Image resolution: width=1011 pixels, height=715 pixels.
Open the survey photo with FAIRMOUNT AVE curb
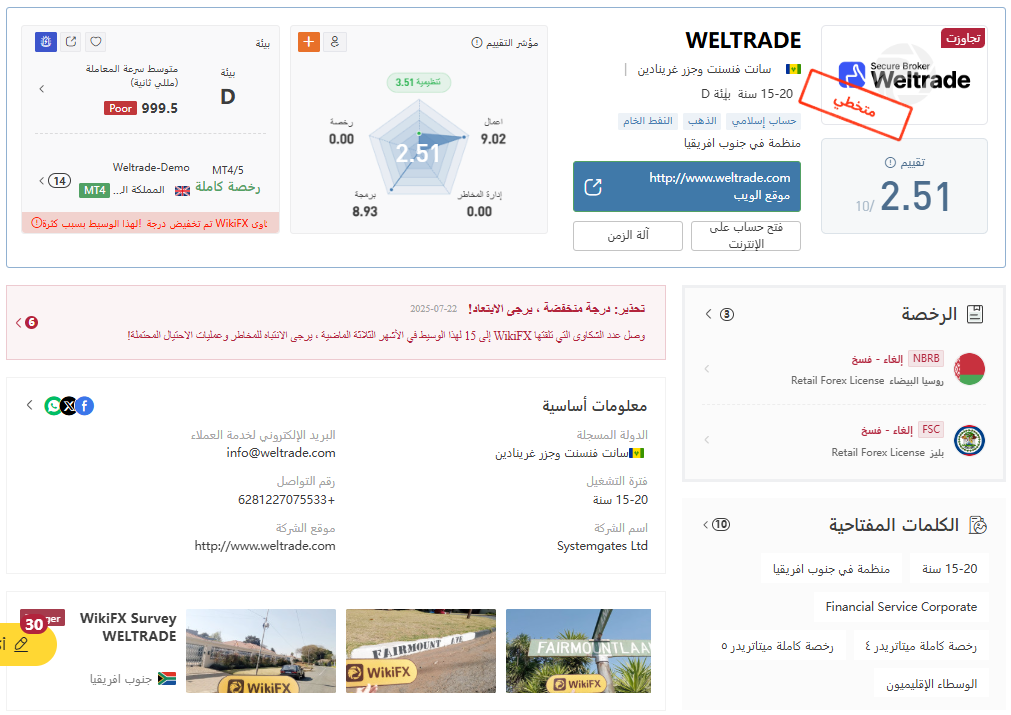(x=421, y=651)
